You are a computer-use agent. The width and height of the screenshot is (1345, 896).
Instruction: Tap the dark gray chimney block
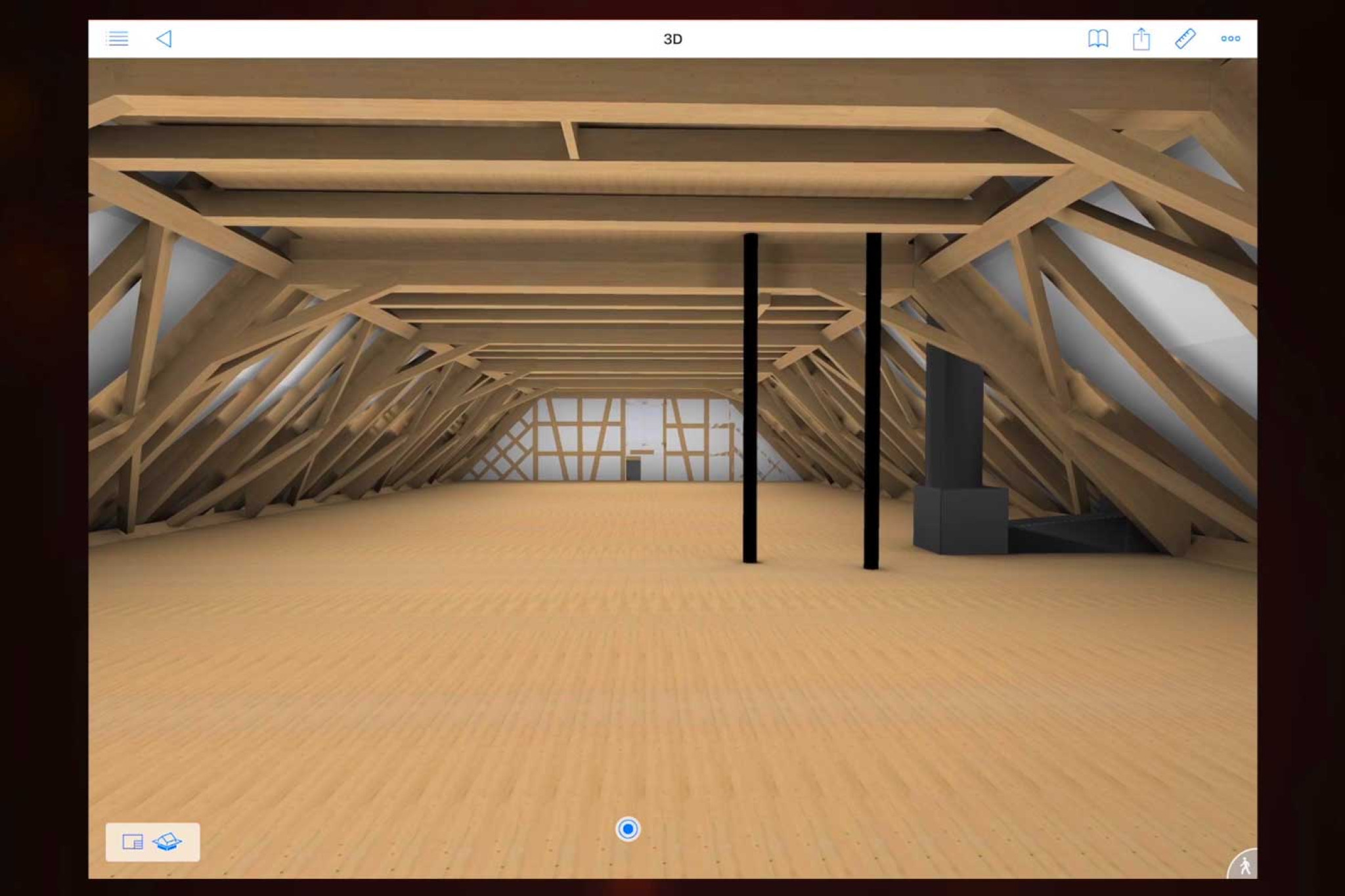tap(956, 420)
